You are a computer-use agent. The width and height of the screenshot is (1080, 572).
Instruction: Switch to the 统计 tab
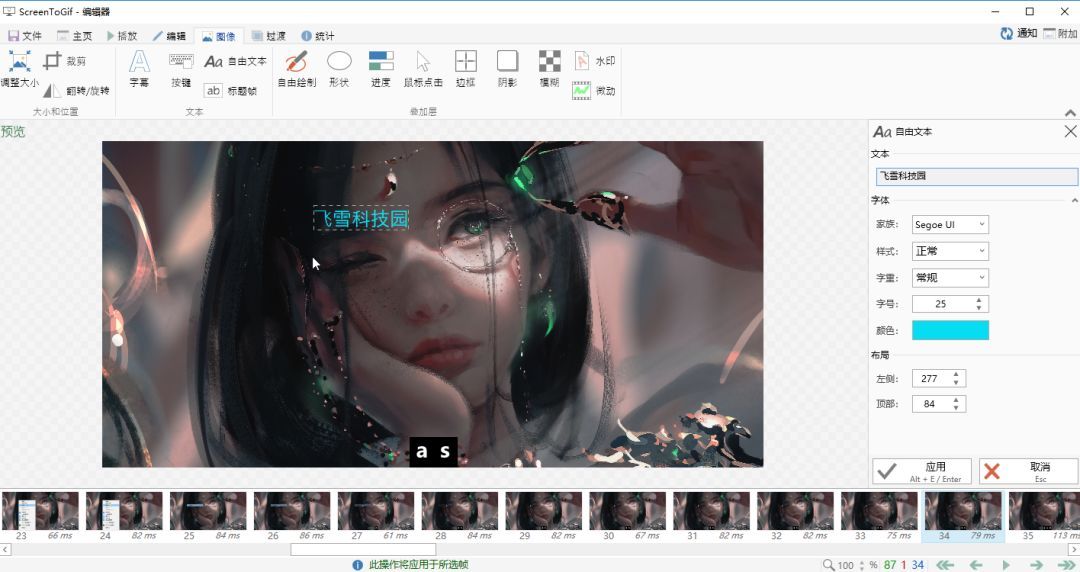coord(318,36)
